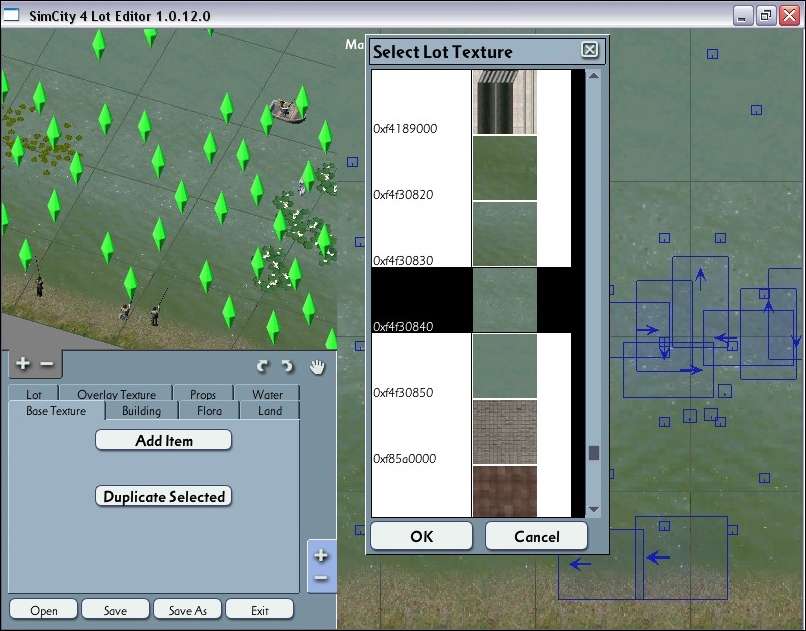Click the Add Item button
This screenshot has width=806, height=631.
[x=163, y=440]
